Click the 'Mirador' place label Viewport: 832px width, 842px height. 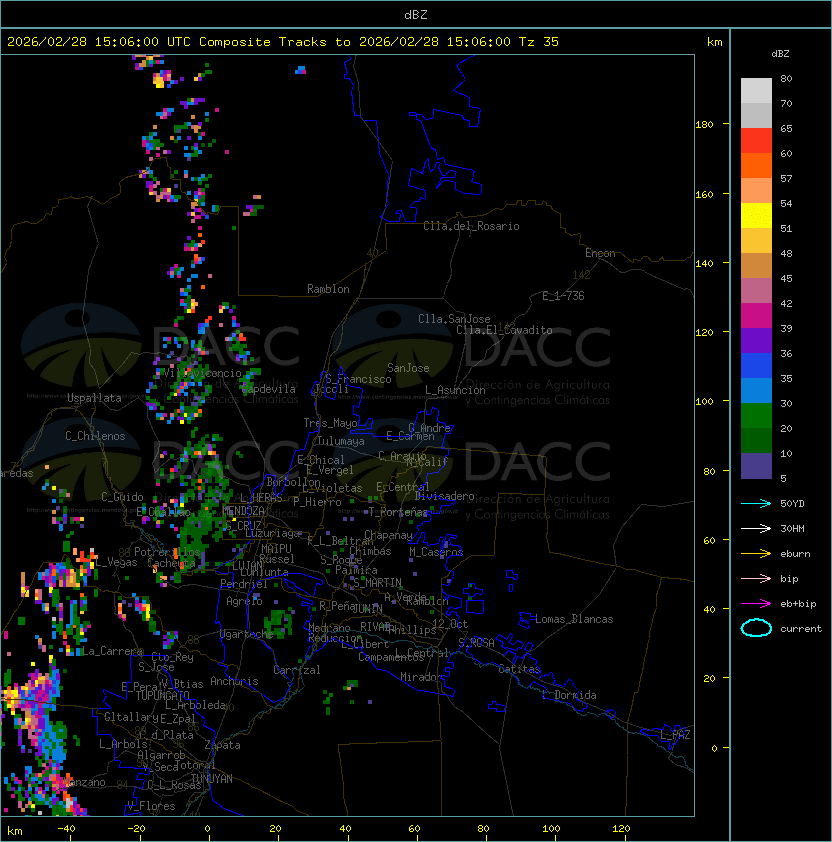pyautogui.click(x=421, y=677)
